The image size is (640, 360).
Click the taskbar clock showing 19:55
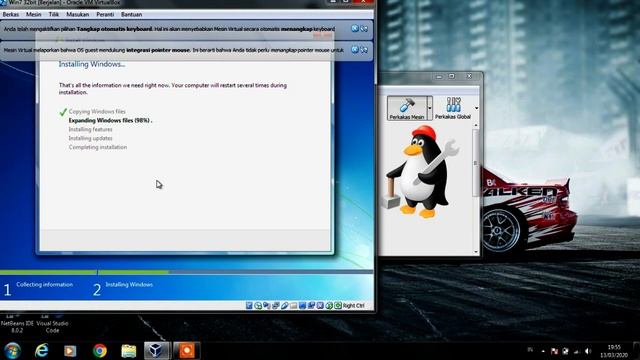613,351
